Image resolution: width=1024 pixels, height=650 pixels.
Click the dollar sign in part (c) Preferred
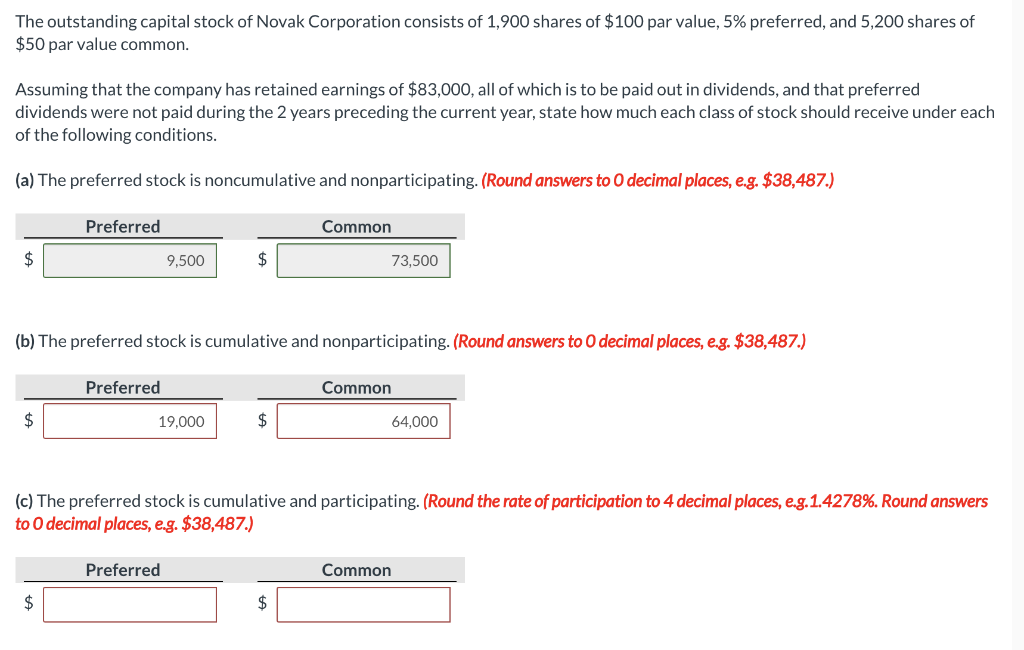pos(28,604)
